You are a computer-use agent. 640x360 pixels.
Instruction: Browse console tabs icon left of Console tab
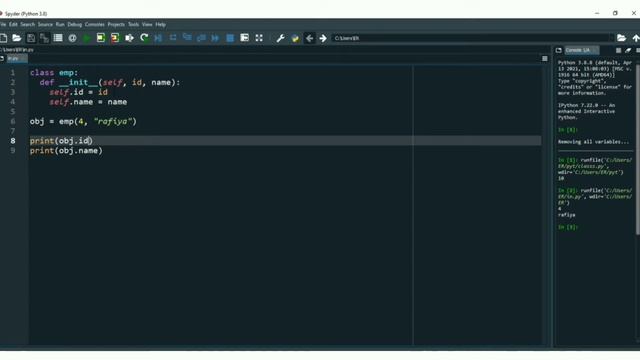pos(558,50)
